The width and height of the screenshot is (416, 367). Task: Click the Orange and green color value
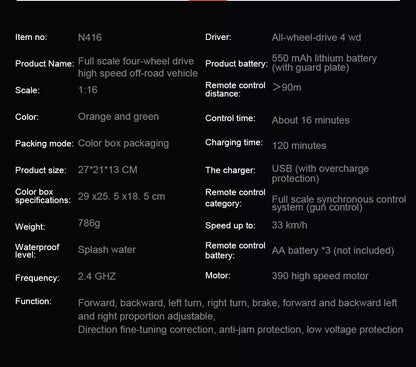click(118, 117)
